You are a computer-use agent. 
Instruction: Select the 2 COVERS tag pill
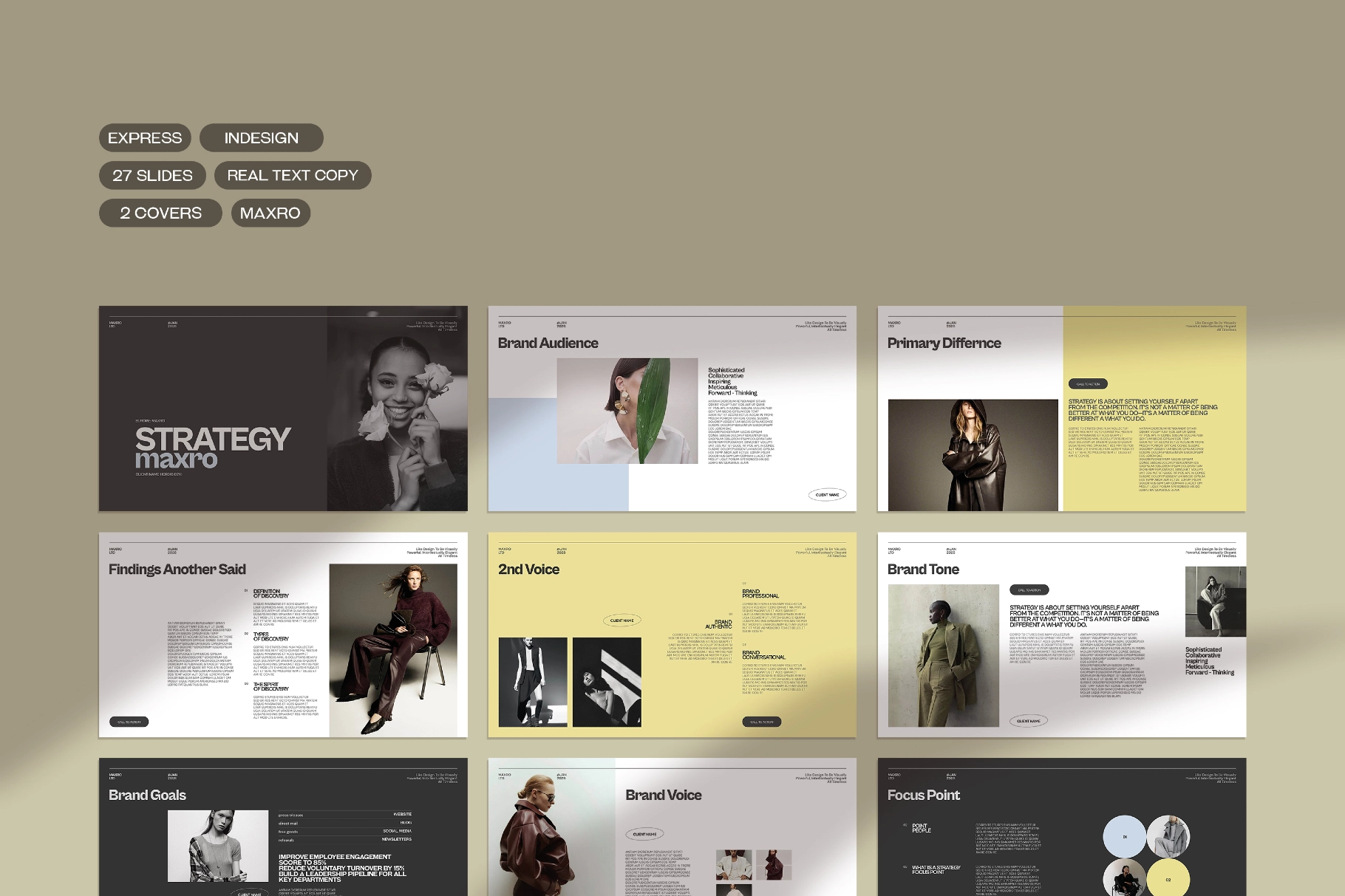pos(160,213)
